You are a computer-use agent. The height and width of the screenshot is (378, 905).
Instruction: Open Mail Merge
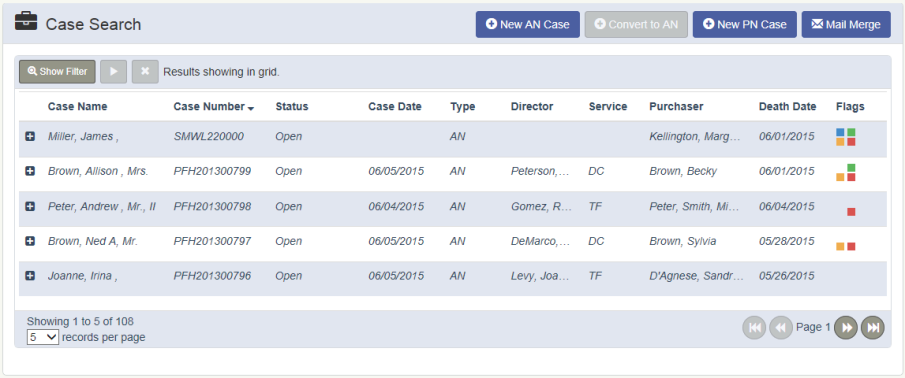coord(846,24)
